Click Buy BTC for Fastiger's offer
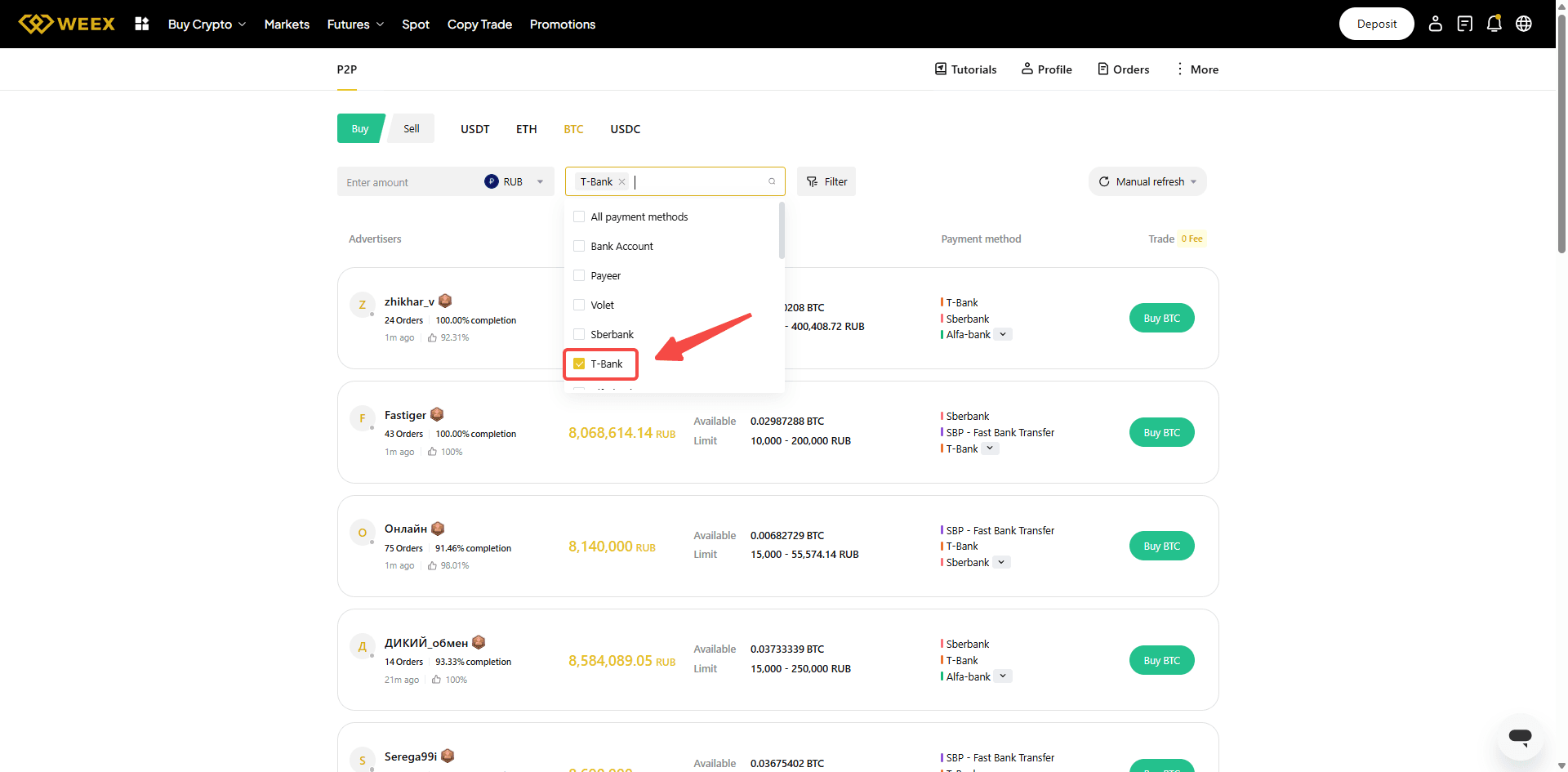Image resolution: width=1568 pixels, height=772 pixels. coord(1161,432)
